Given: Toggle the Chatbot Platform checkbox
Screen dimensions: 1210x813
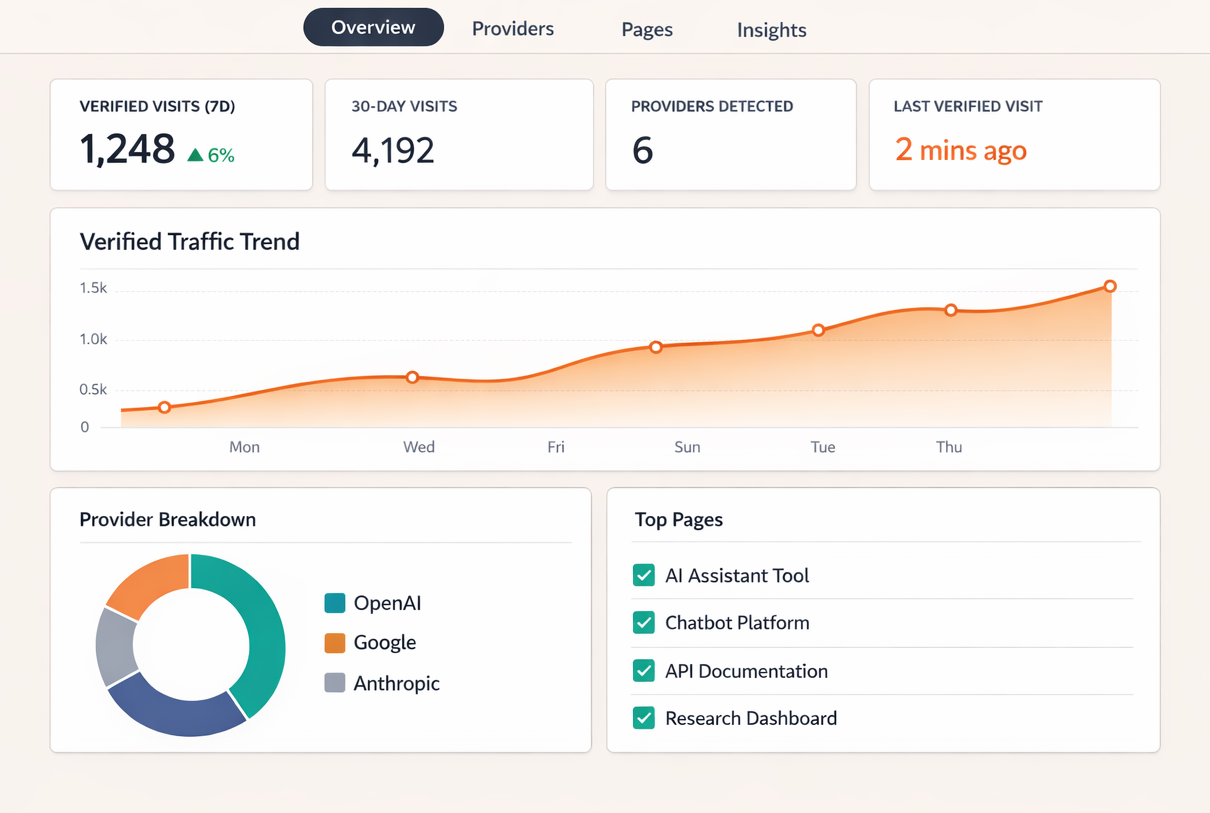Looking at the screenshot, I should click(x=644, y=623).
